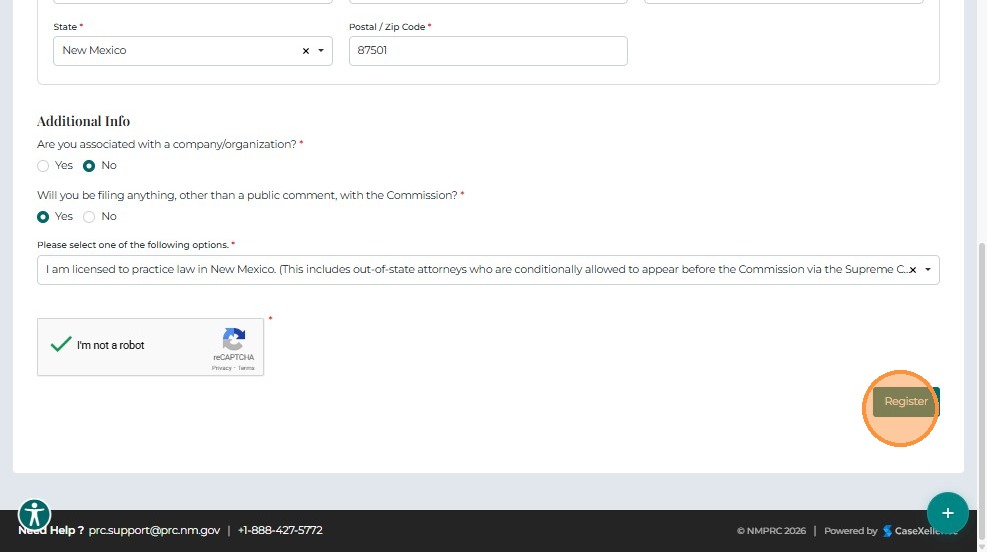
Task: Open the State dropdown arrow
Action: [x=321, y=51]
